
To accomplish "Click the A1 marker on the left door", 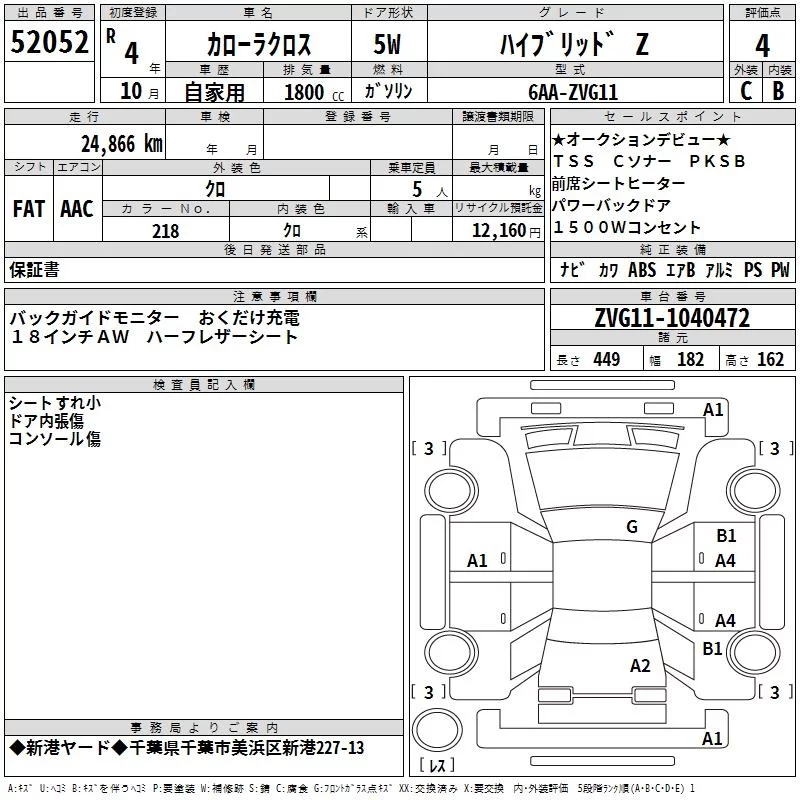I will (478, 561).
